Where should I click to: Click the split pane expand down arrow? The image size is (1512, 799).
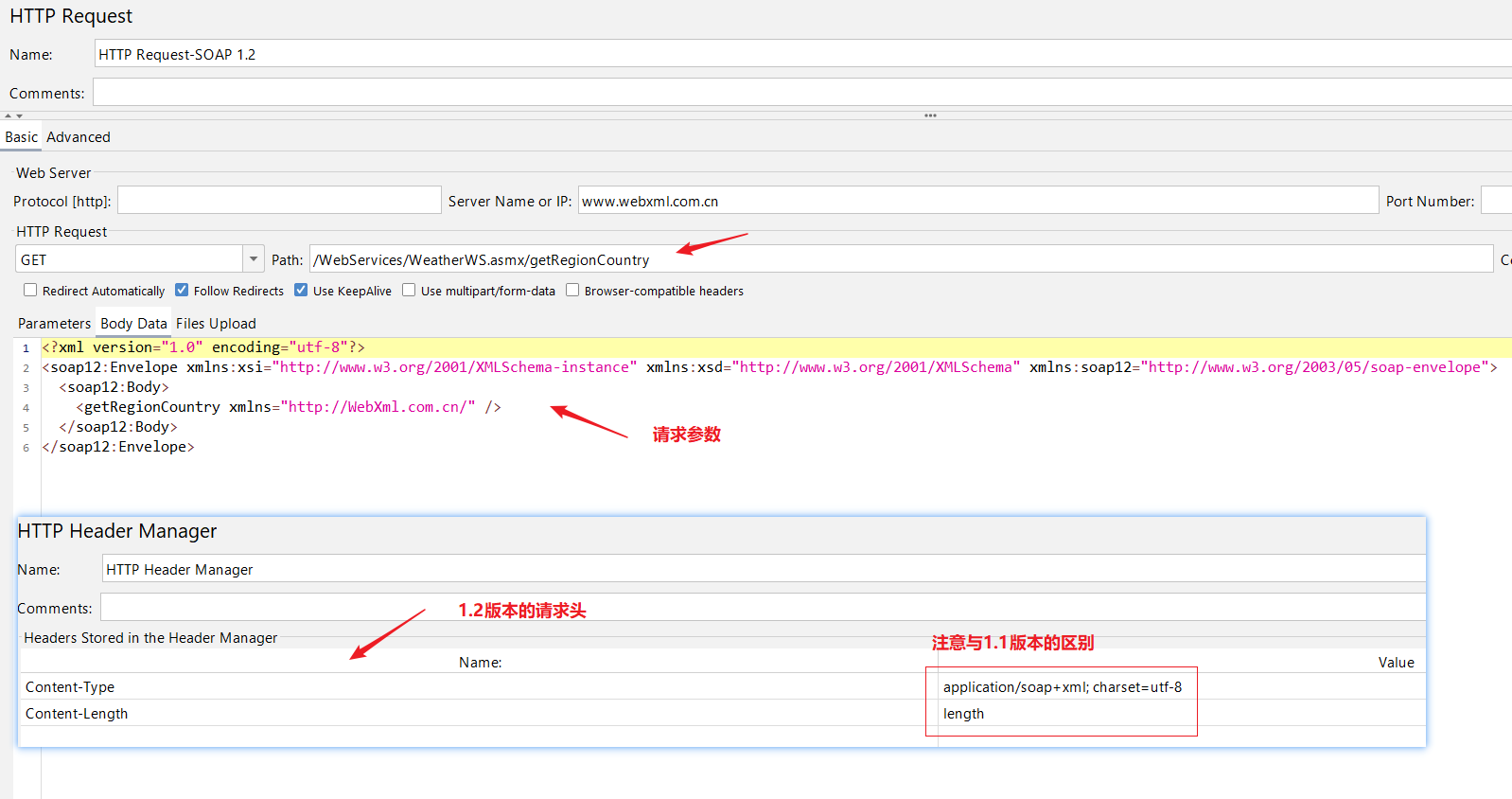(x=19, y=115)
